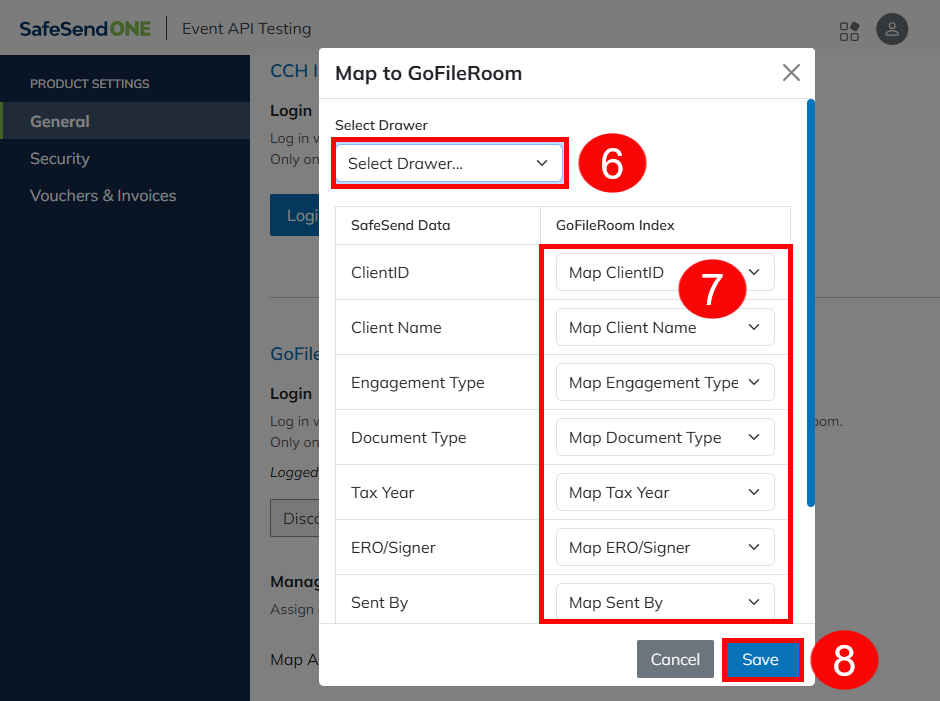Click the modal's blue scrollbar
This screenshot has width=940, height=701.
tap(809, 300)
